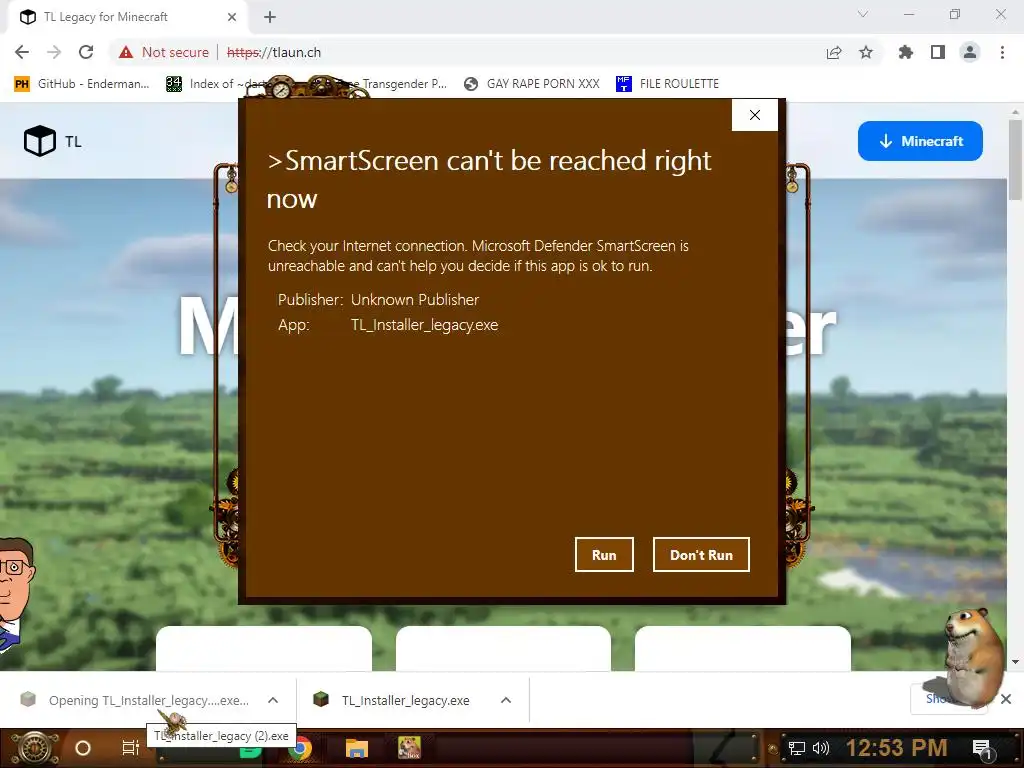This screenshot has width=1024, height=768.
Task: Click the Not secure warning icon
Action: pos(126,52)
